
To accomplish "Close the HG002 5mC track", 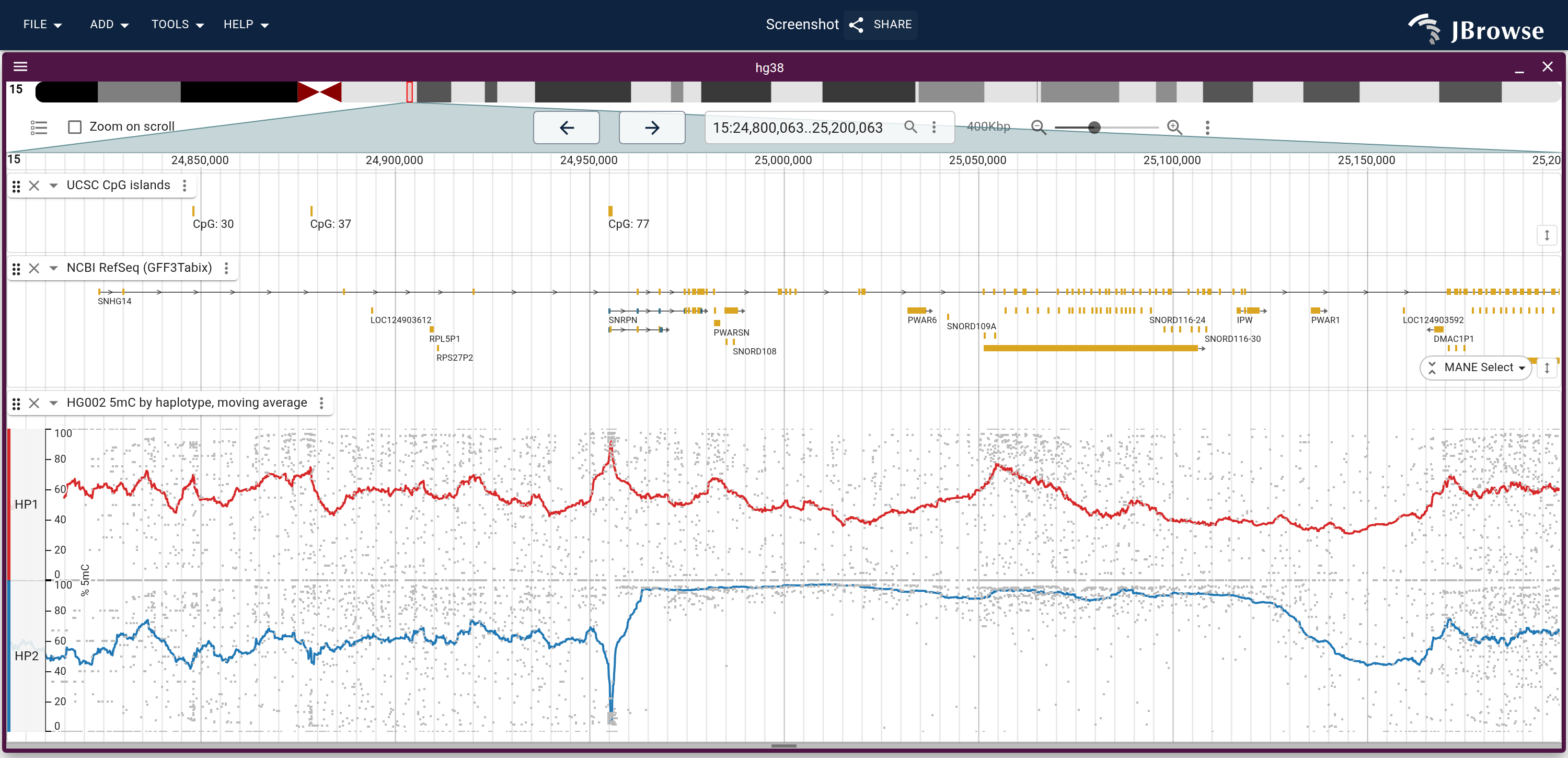I will pyautogui.click(x=34, y=403).
